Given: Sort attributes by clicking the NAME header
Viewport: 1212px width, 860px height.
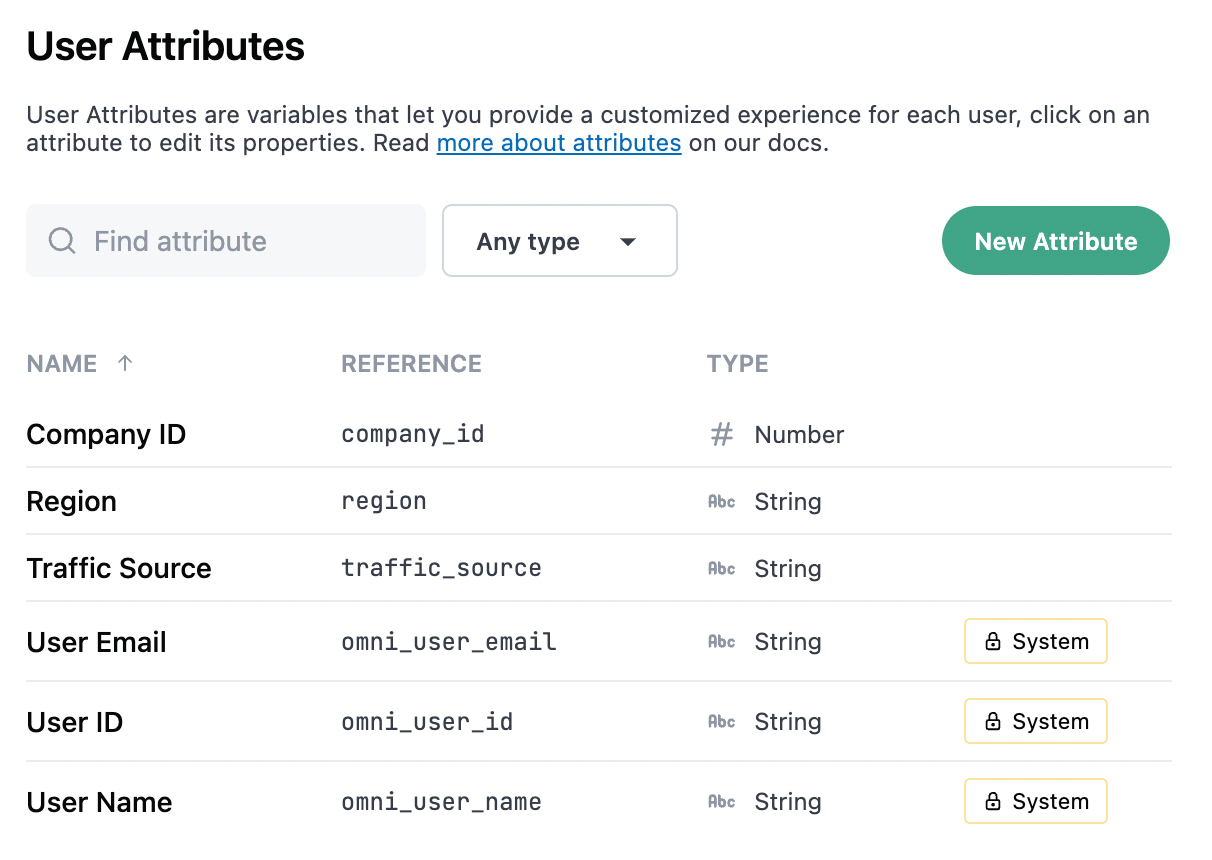Looking at the screenshot, I should (x=62, y=363).
